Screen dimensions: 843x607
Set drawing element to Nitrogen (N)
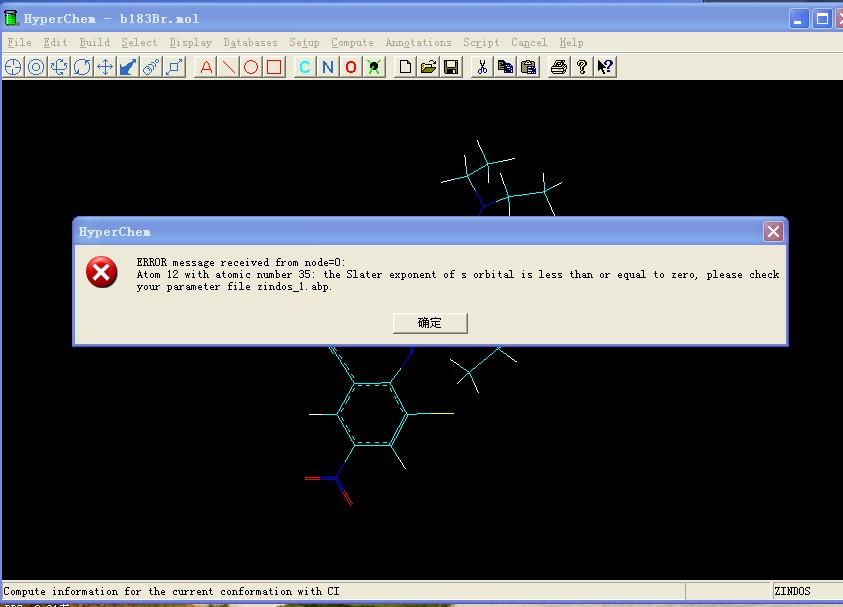coord(328,67)
